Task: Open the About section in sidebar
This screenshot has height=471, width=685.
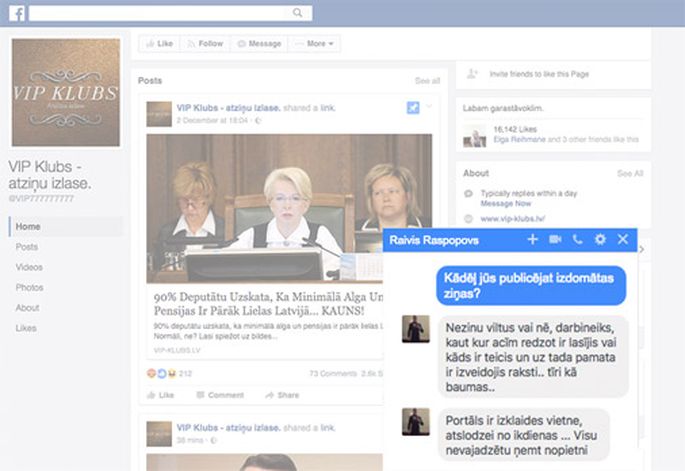Action: pyautogui.click(x=28, y=308)
